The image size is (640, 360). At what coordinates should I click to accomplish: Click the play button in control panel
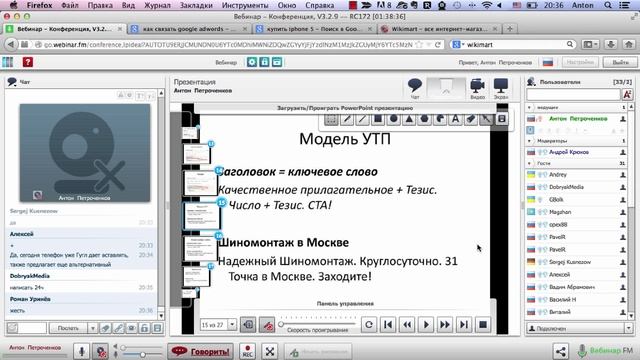(426, 324)
